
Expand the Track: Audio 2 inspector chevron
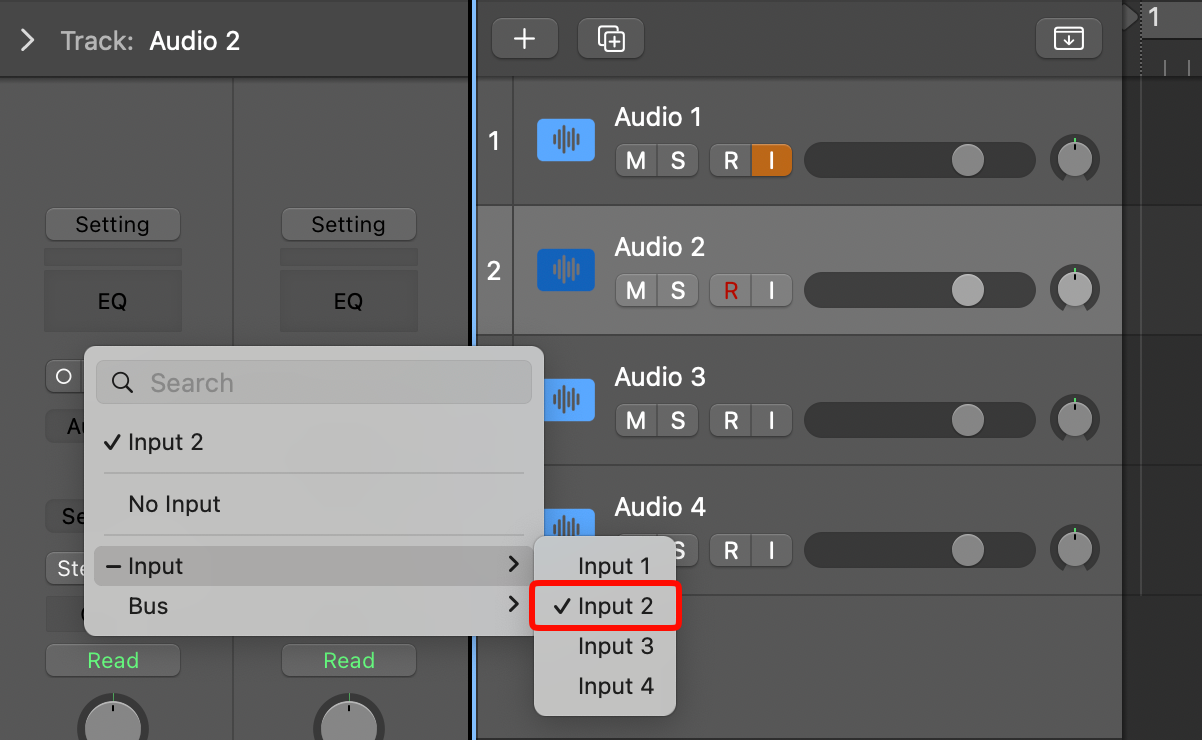27,41
